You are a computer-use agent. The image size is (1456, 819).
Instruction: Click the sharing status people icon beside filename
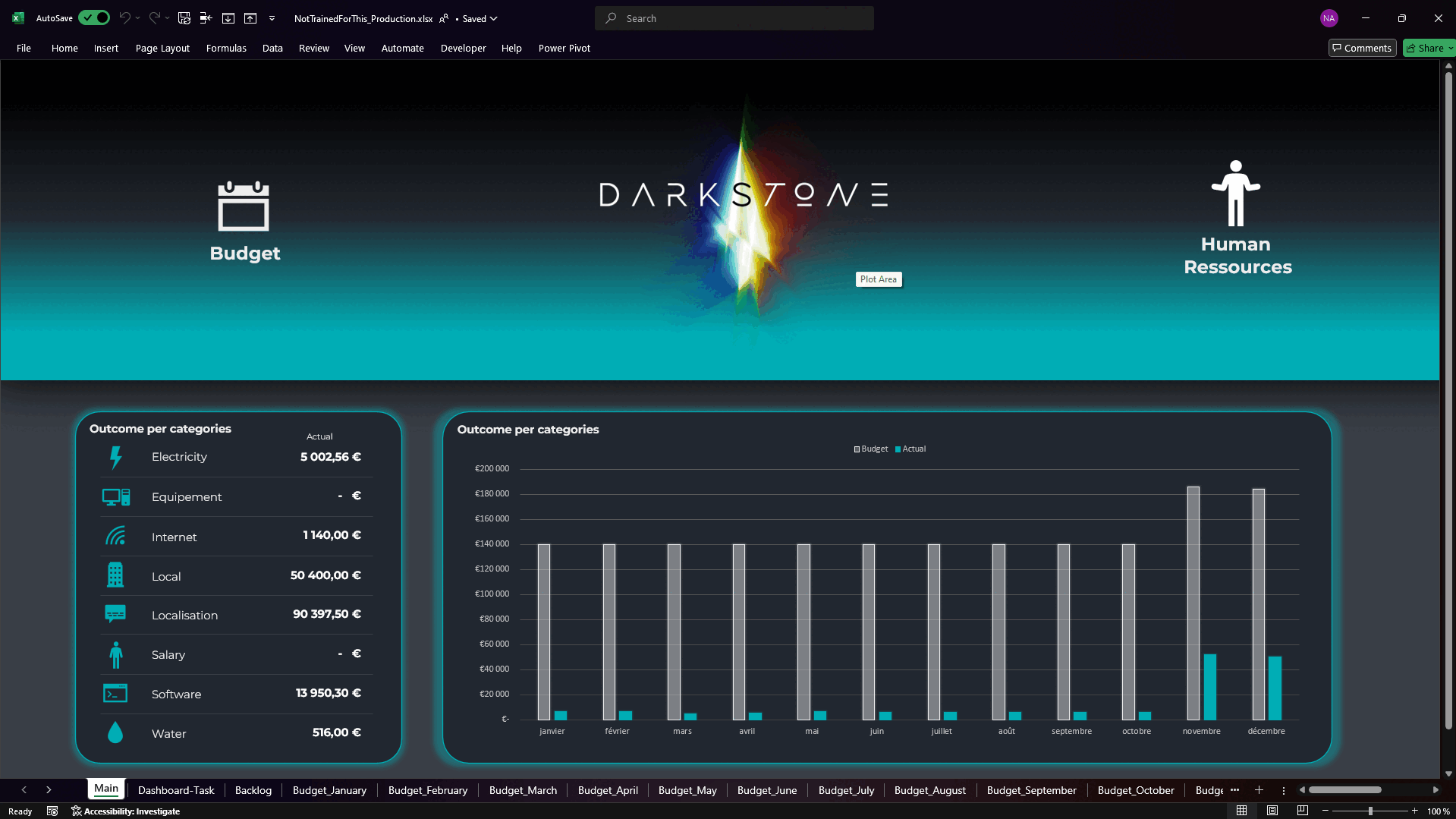(x=444, y=18)
